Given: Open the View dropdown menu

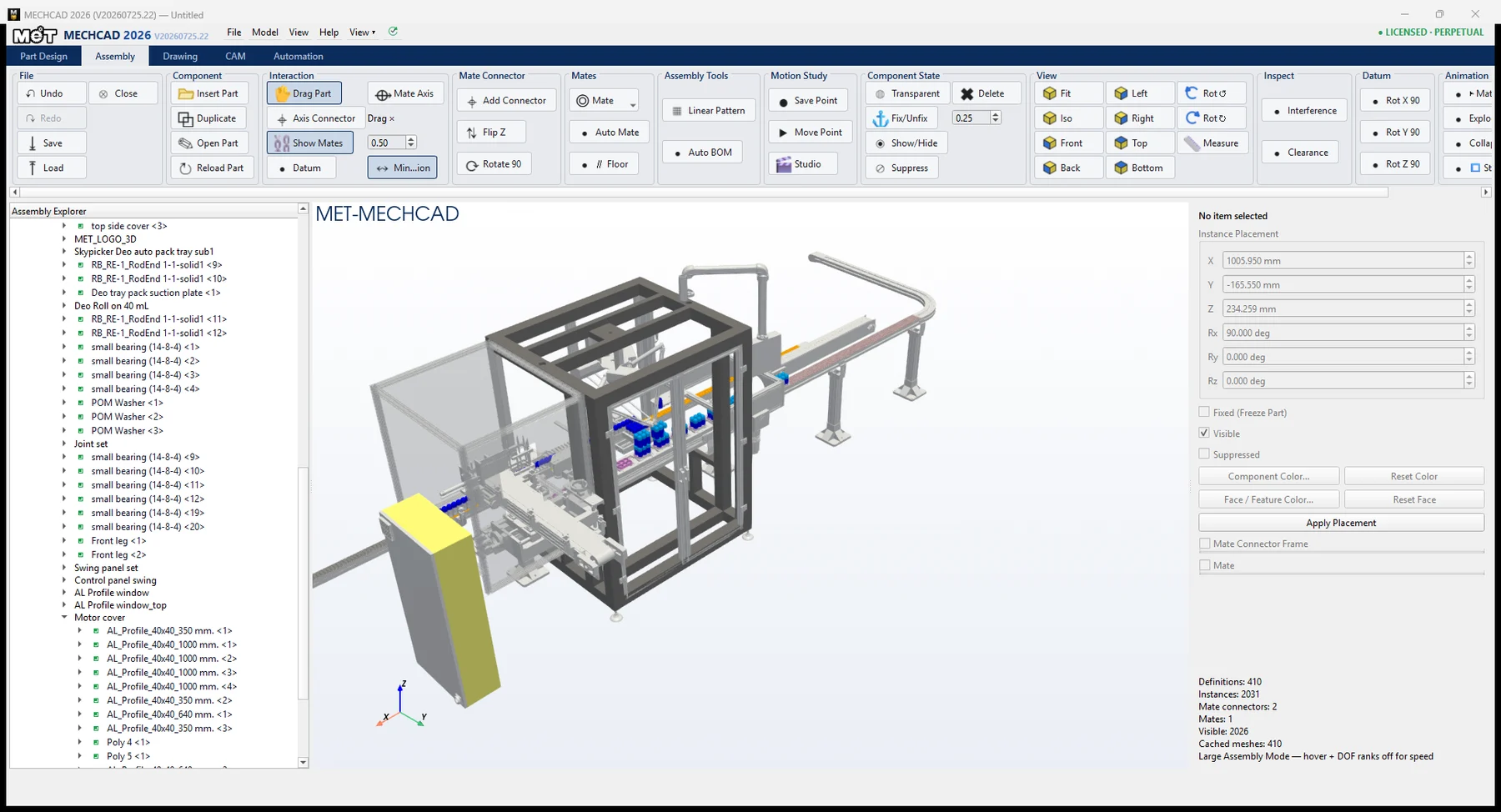Looking at the screenshot, I should [362, 33].
